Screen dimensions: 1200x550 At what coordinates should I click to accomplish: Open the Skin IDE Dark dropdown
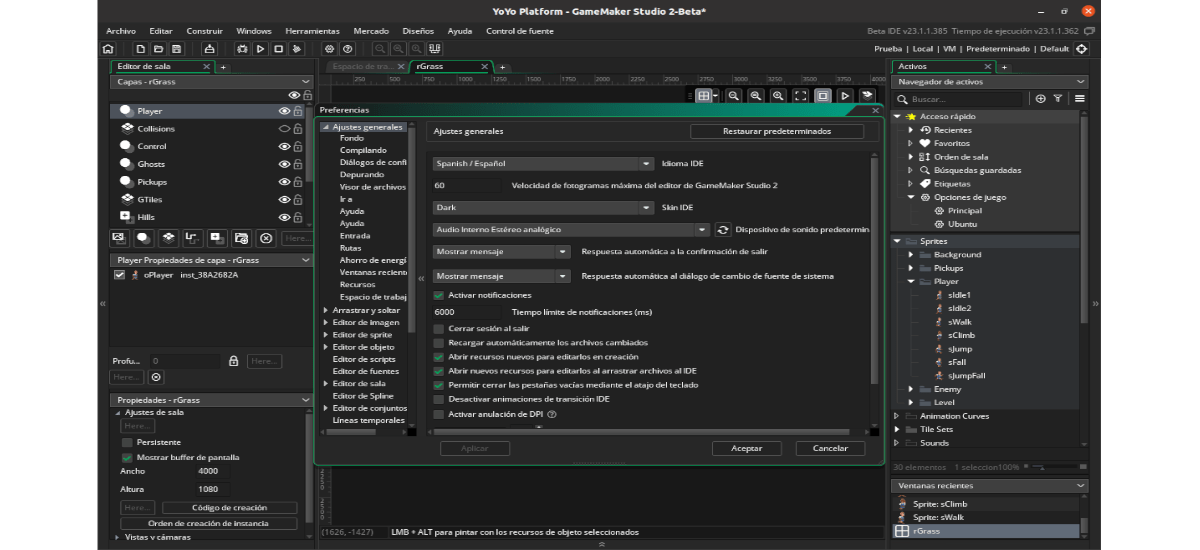pos(543,208)
